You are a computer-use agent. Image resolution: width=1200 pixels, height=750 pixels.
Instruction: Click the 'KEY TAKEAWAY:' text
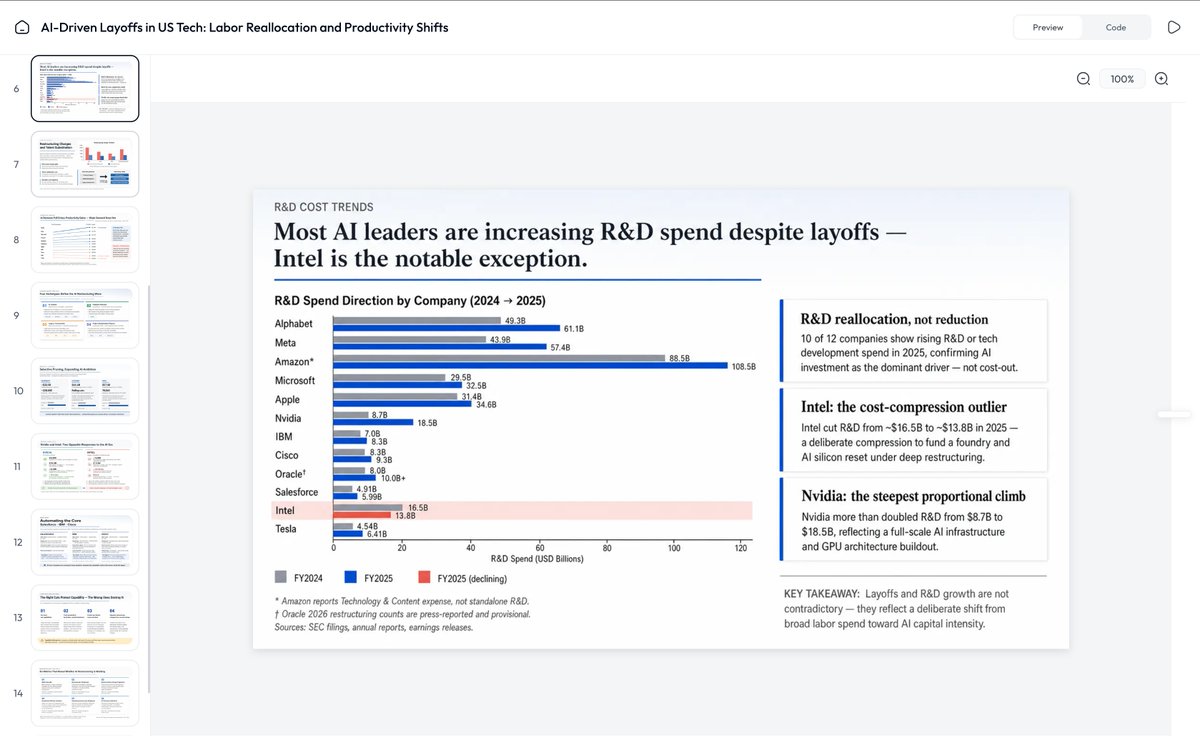(821, 594)
